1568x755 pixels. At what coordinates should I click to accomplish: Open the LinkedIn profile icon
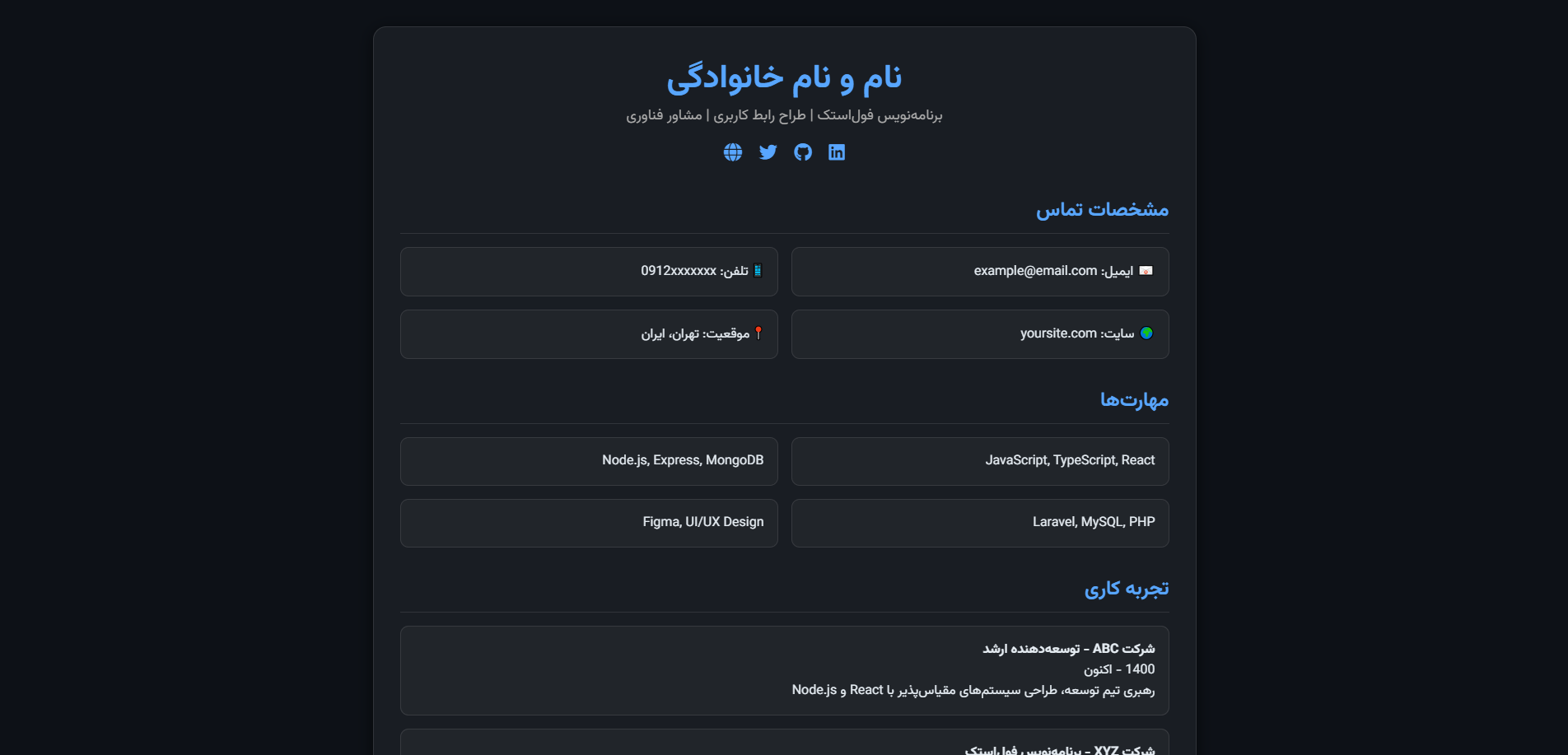click(837, 152)
